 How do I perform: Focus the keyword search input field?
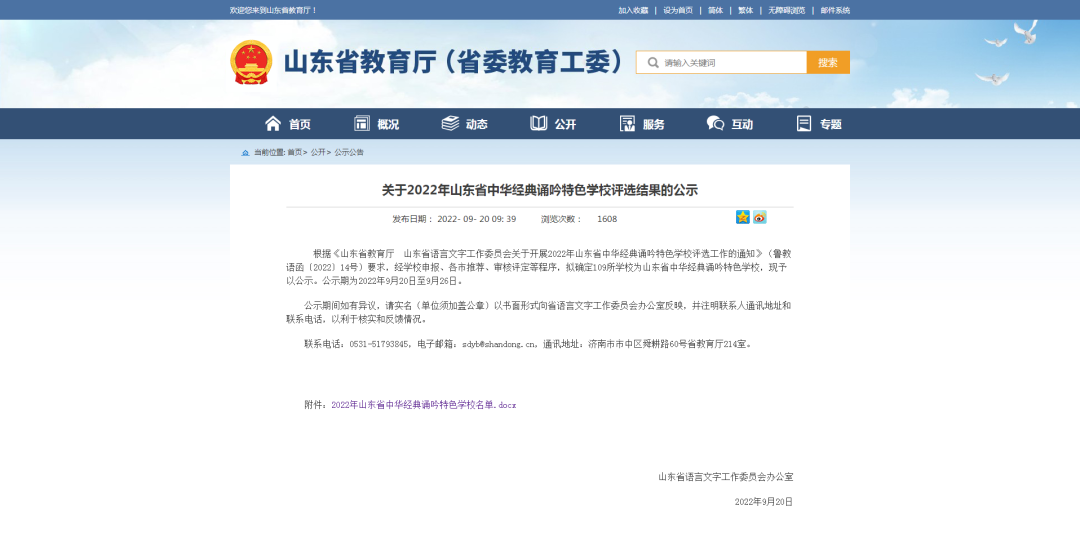(x=733, y=62)
